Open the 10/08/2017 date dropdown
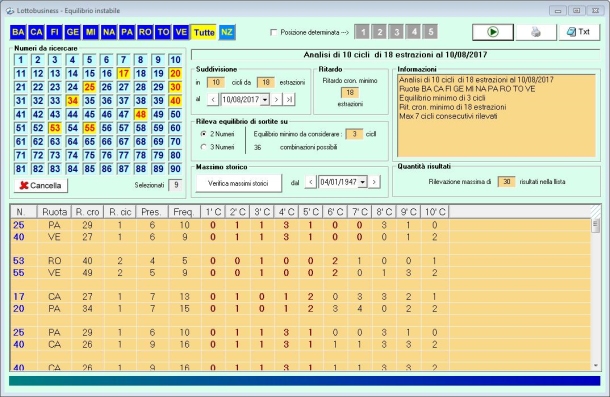Viewport: 610px width, 397px height. pyautogui.click(x=265, y=100)
